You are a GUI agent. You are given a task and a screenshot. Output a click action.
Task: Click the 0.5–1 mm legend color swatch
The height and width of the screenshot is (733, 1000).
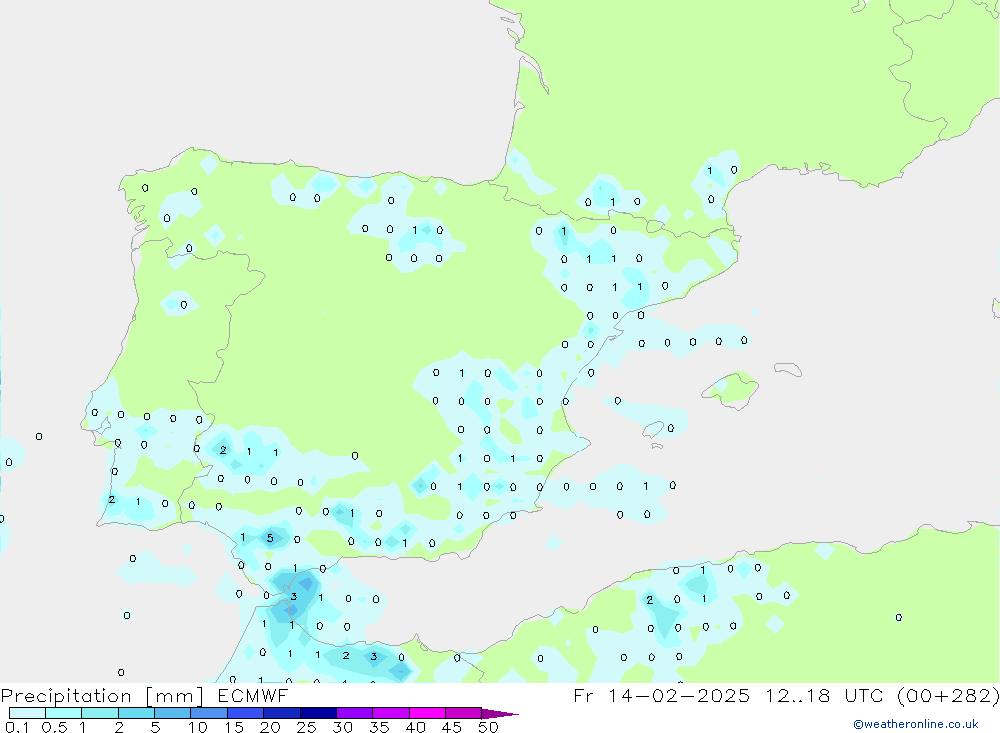pos(64,713)
